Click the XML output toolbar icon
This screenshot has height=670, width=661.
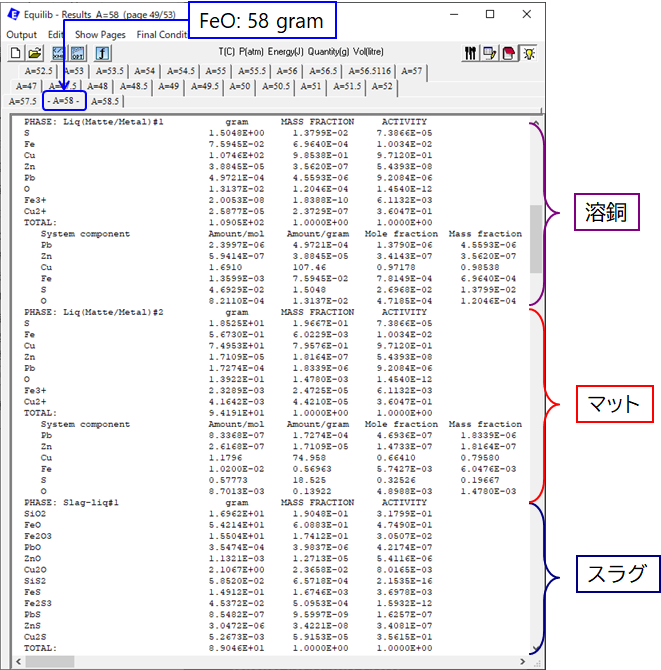58,53
